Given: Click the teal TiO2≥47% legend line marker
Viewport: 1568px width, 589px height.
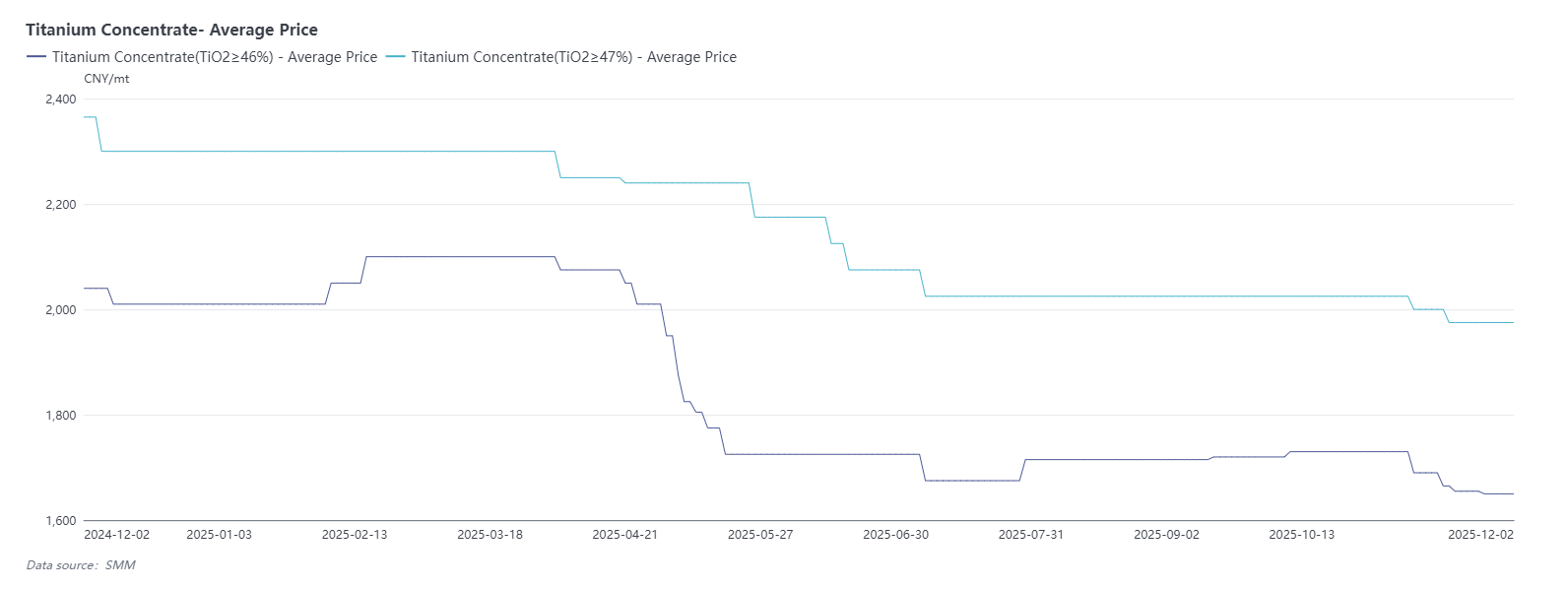Looking at the screenshot, I should point(395,57).
